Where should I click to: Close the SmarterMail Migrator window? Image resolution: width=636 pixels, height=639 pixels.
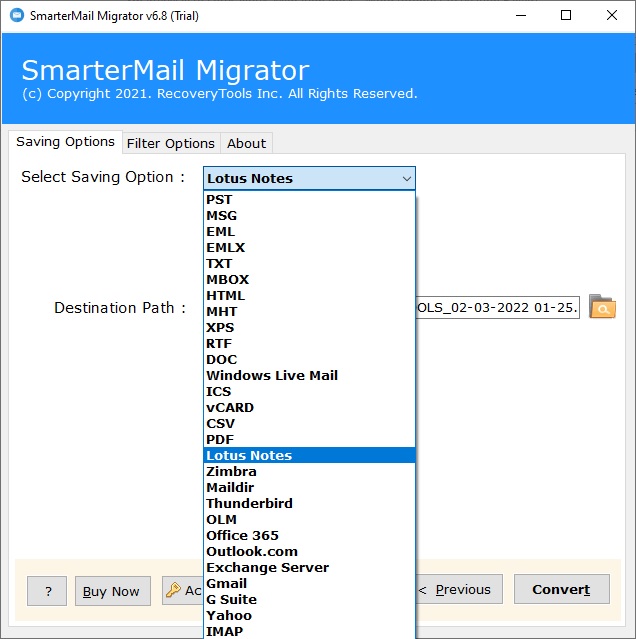point(612,15)
